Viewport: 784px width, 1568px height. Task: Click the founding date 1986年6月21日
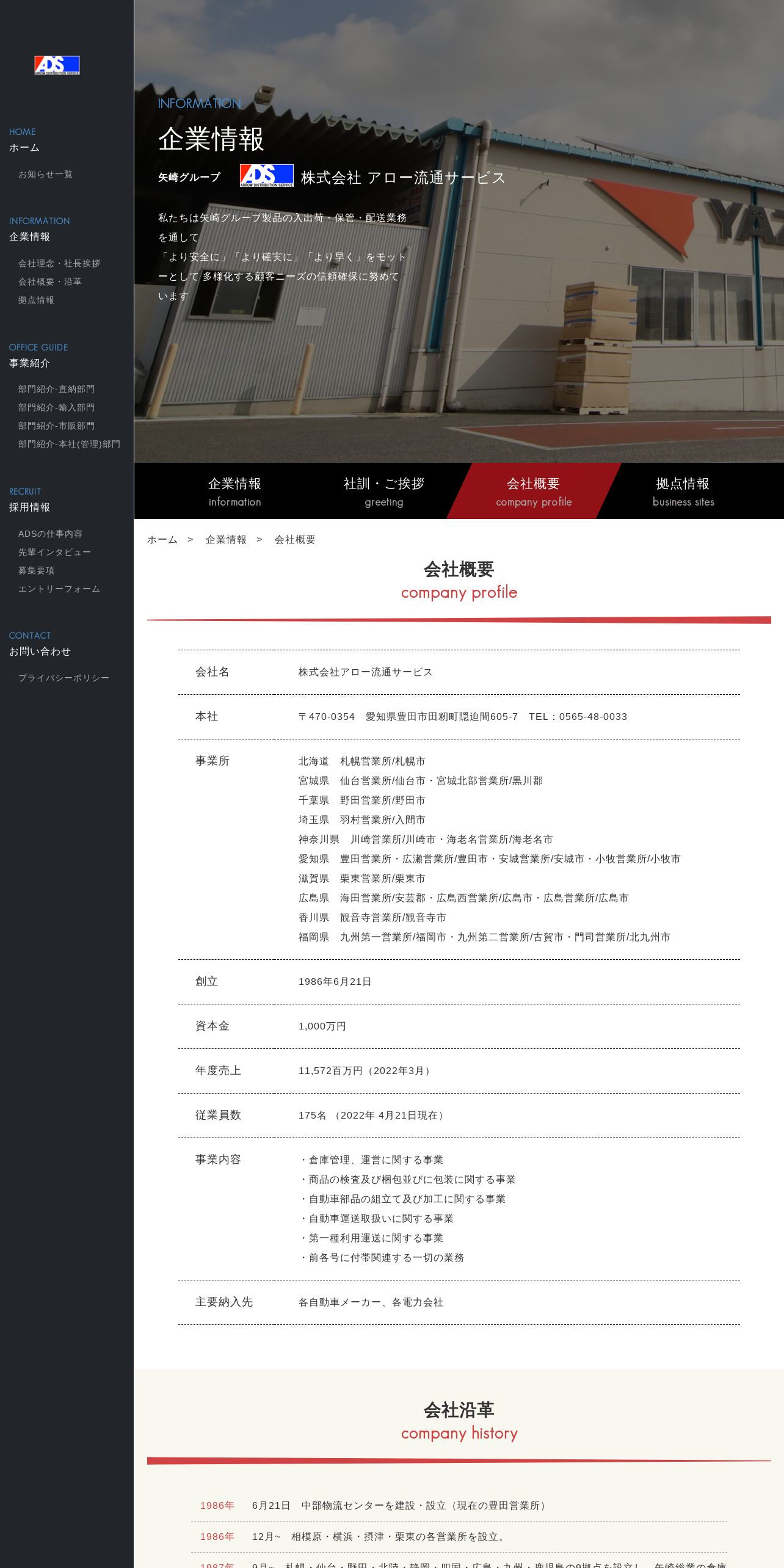pyautogui.click(x=335, y=982)
